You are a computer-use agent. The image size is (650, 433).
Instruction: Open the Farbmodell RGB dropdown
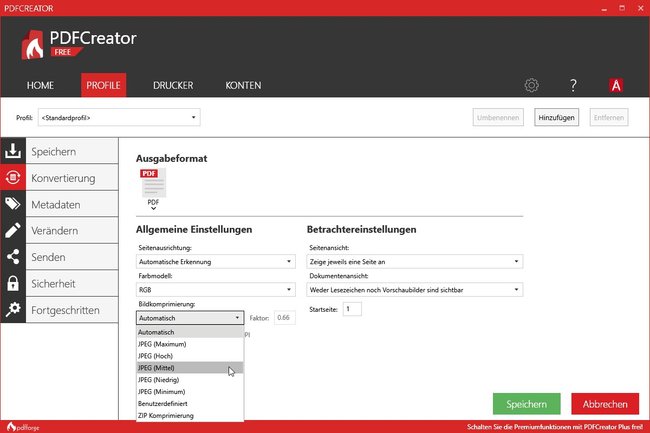pyautogui.click(x=216, y=290)
